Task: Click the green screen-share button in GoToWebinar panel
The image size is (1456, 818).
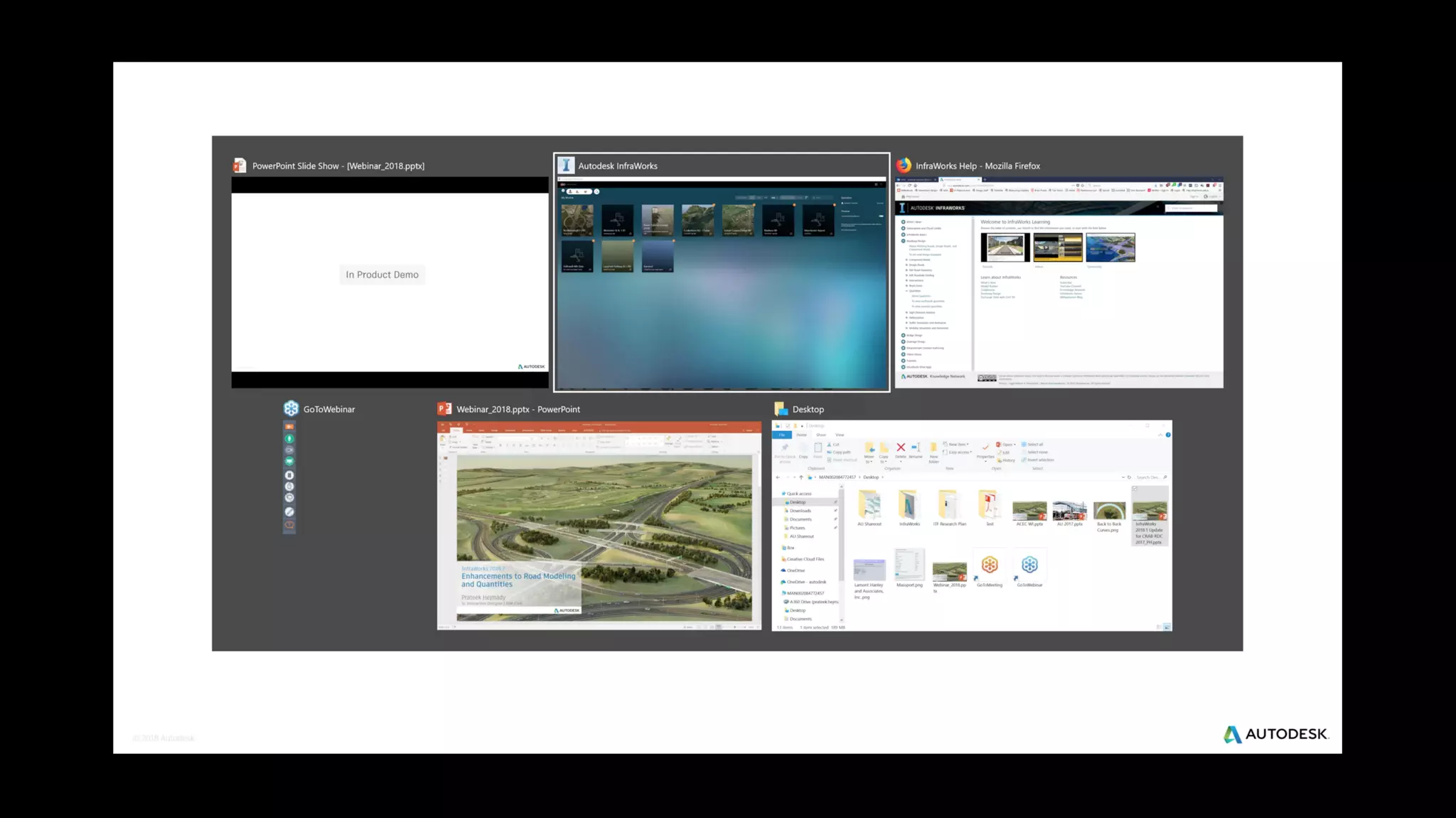Action: pos(289,462)
